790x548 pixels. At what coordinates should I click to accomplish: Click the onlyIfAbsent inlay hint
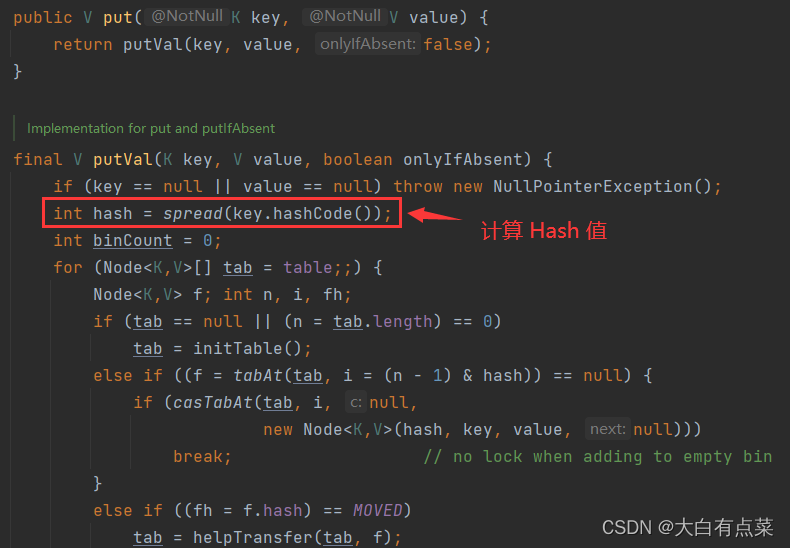(x=367, y=44)
